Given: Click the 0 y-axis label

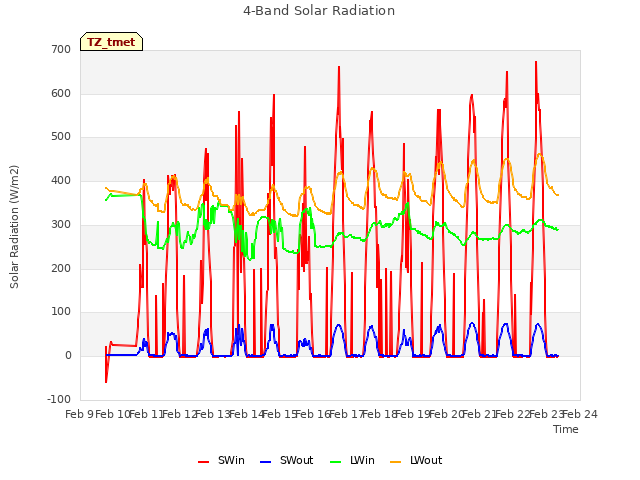Looking at the screenshot, I should point(68,356).
